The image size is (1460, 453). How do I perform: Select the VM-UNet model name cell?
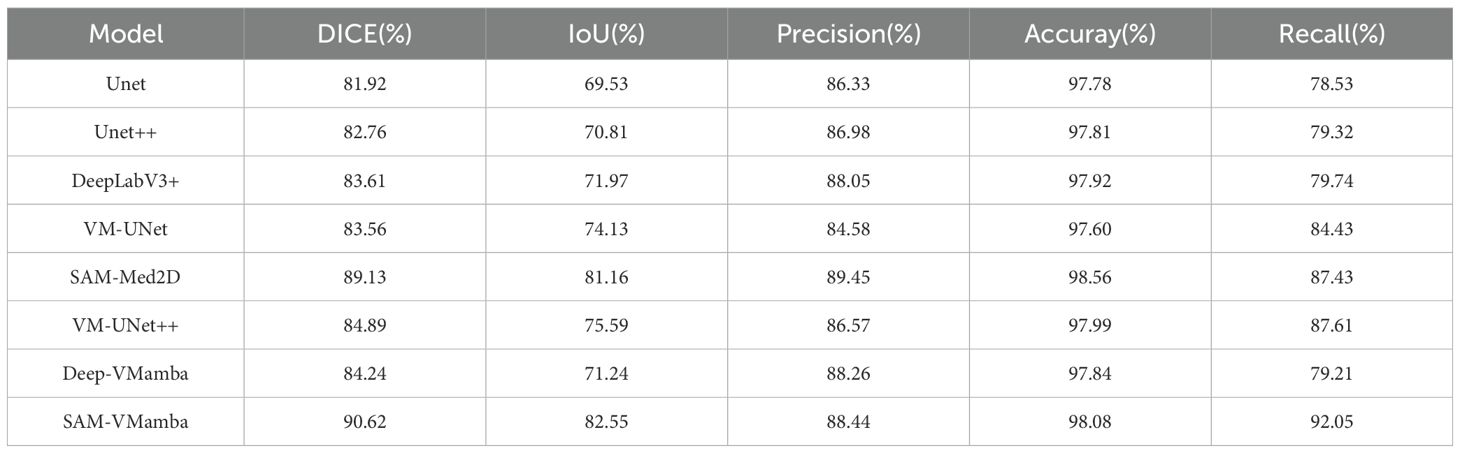pos(126,229)
